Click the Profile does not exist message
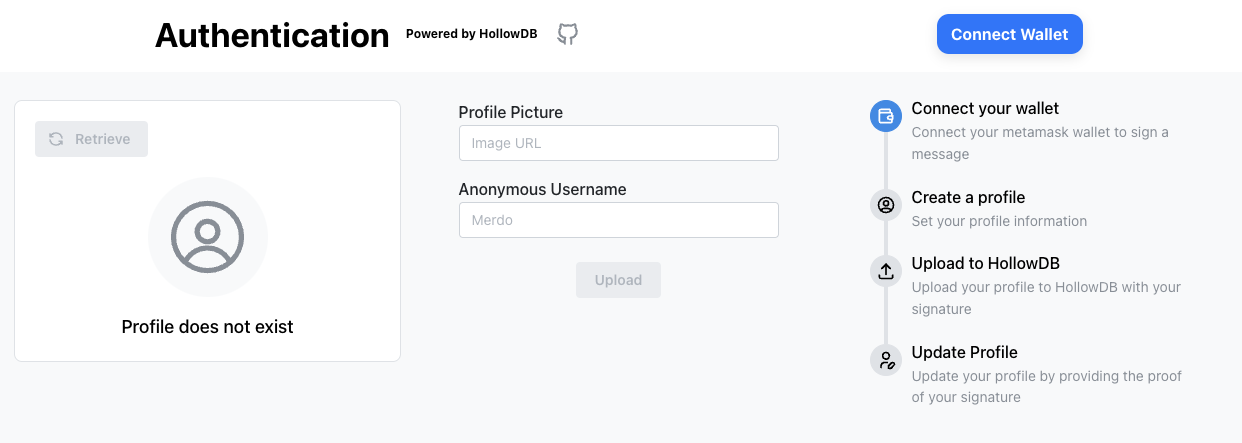The height and width of the screenshot is (443, 1242). [x=208, y=327]
